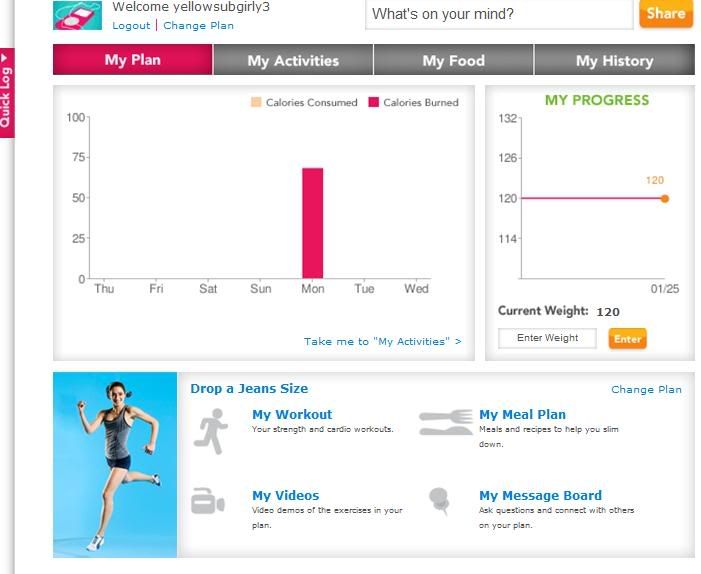
Task: Click the Calories Burned legend swatch
Action: click(x=374, y=102)
